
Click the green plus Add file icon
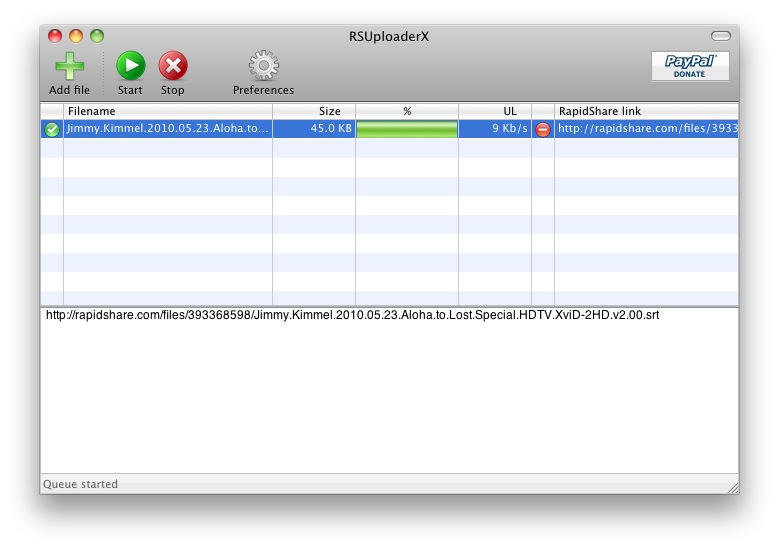pos(70,66)
